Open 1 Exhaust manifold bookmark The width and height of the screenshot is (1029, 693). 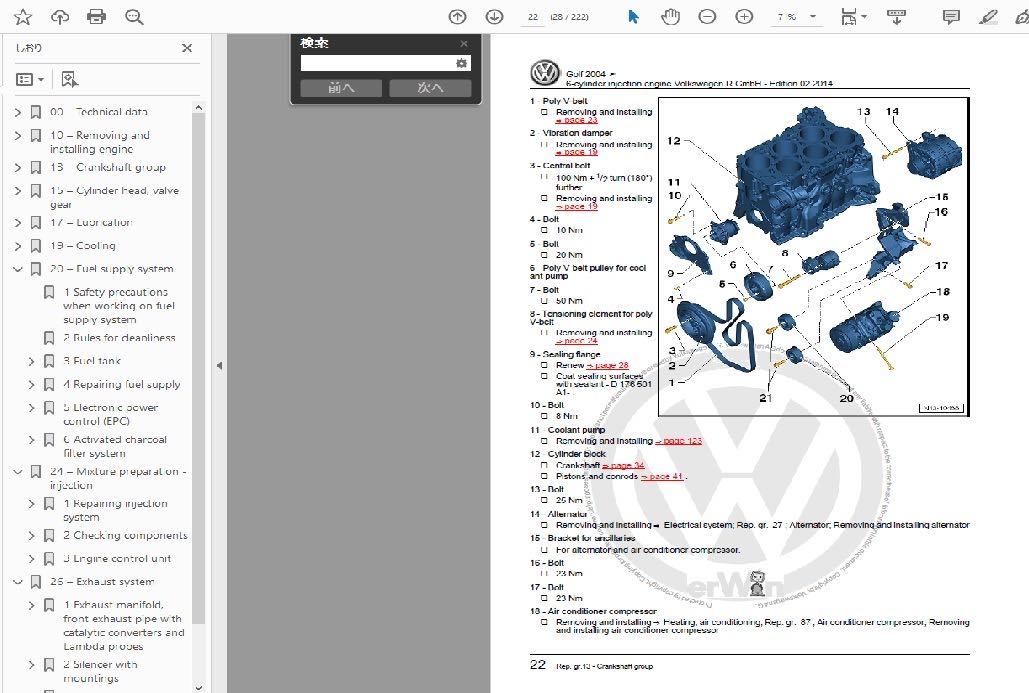(x=123, y=625)
